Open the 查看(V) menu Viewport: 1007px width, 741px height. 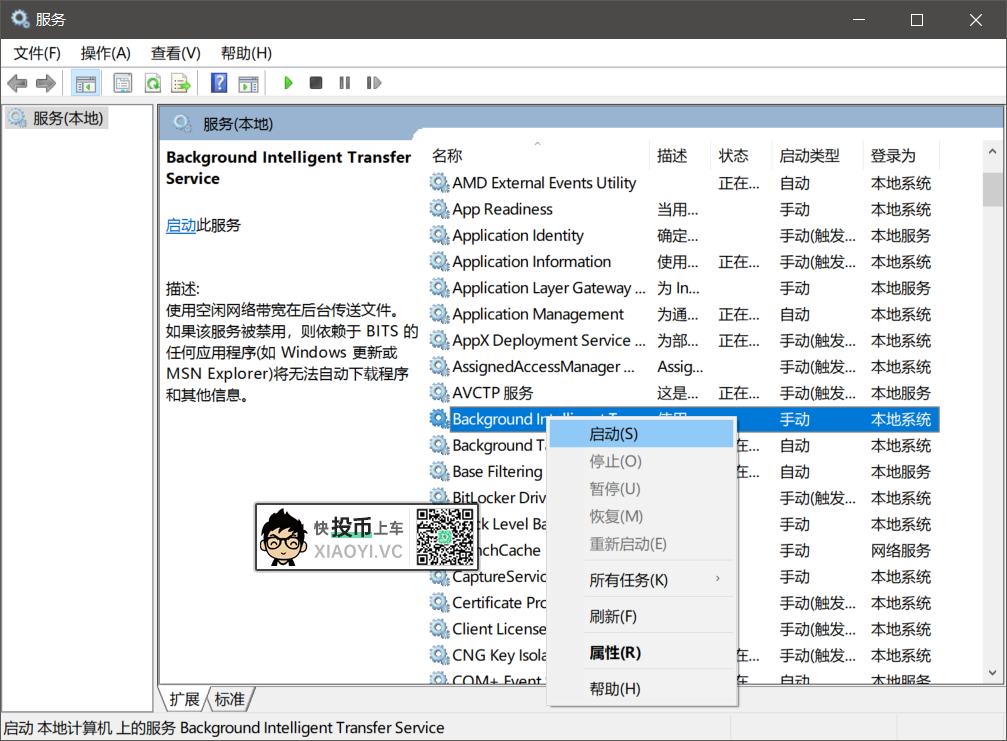(x=175, y=52)
